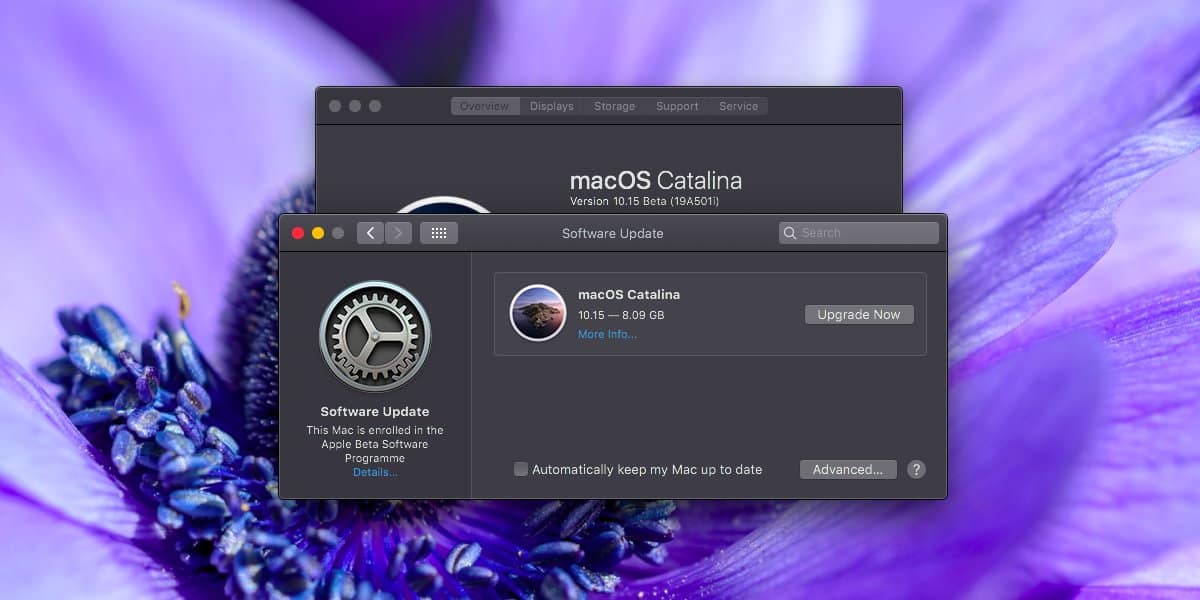
Task: Click Details under Apple Beta Software Programme
Action: (x=375, y=471)
